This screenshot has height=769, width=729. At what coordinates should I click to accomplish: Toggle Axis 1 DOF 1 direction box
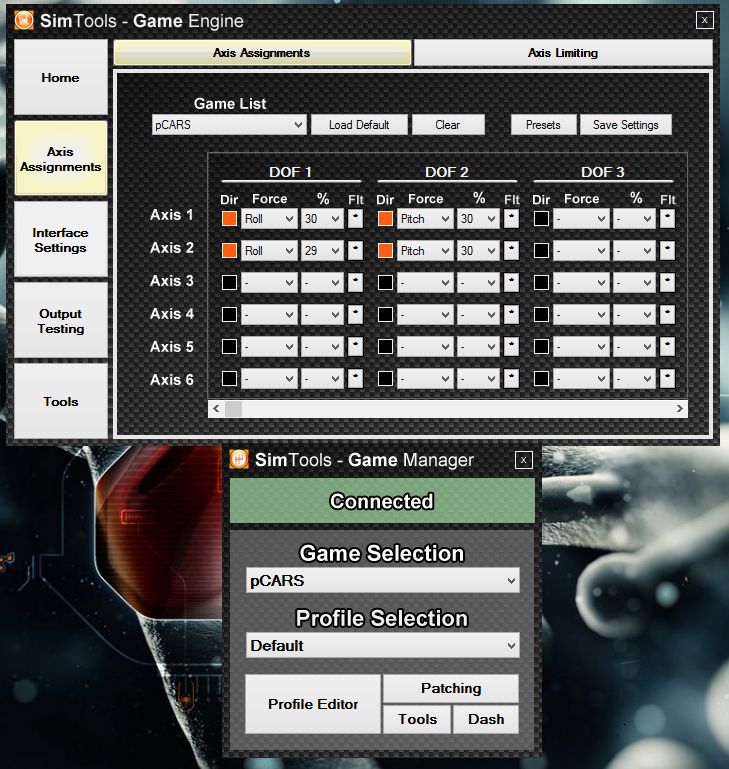tap(229, 218)
